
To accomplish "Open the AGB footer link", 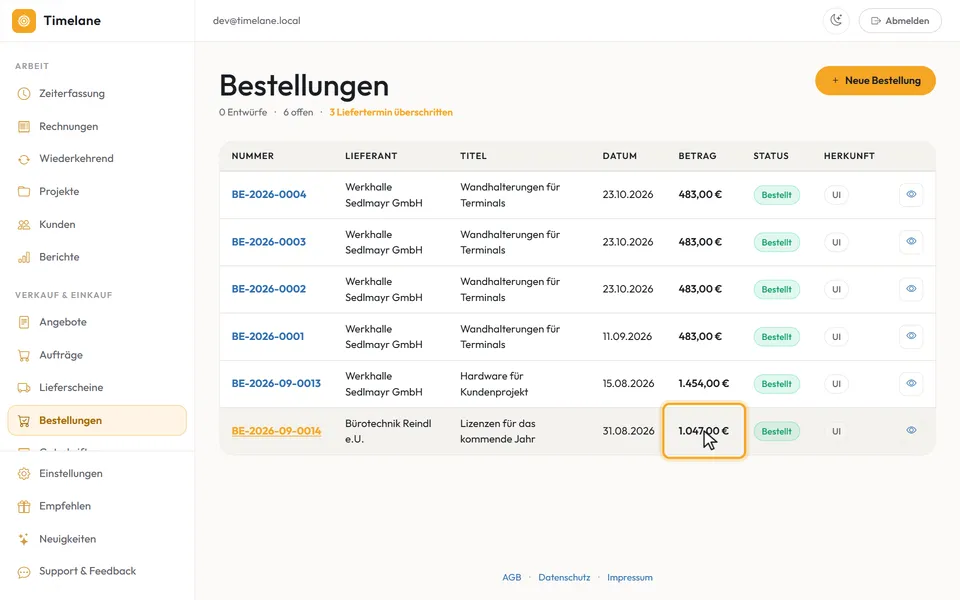I will [512, 577].
